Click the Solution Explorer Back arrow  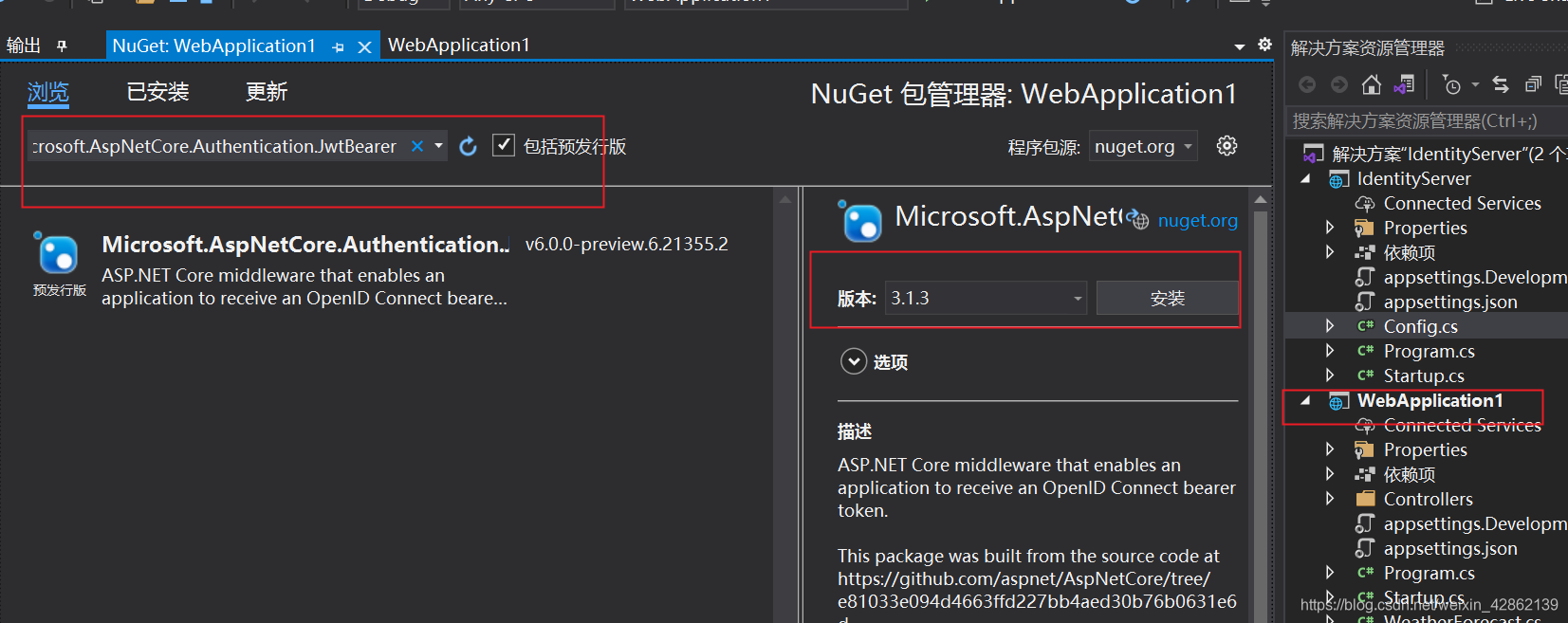click(x=1307, y=84)
